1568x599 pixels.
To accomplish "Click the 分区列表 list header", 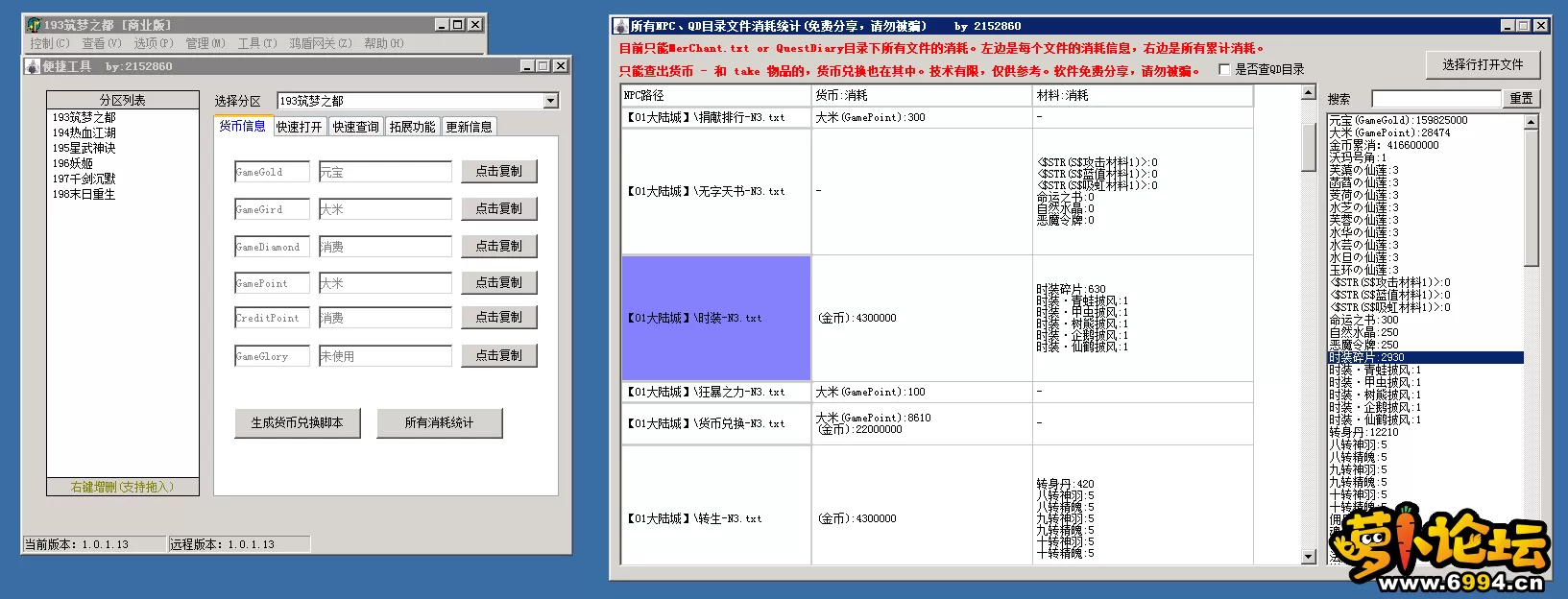I will [123, 100].
